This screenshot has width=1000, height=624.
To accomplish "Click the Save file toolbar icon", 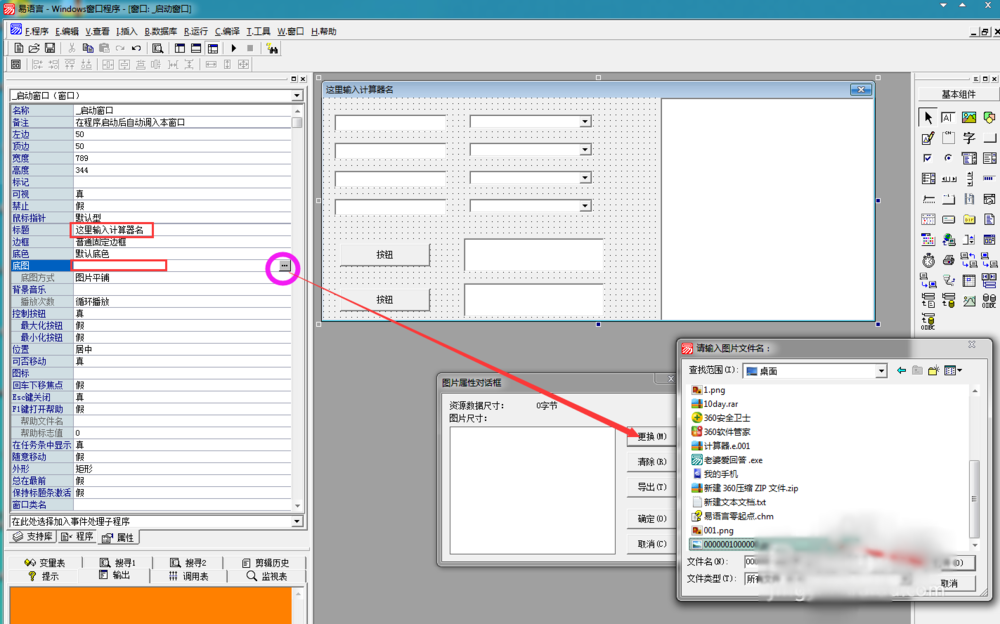I will (50, 48).
